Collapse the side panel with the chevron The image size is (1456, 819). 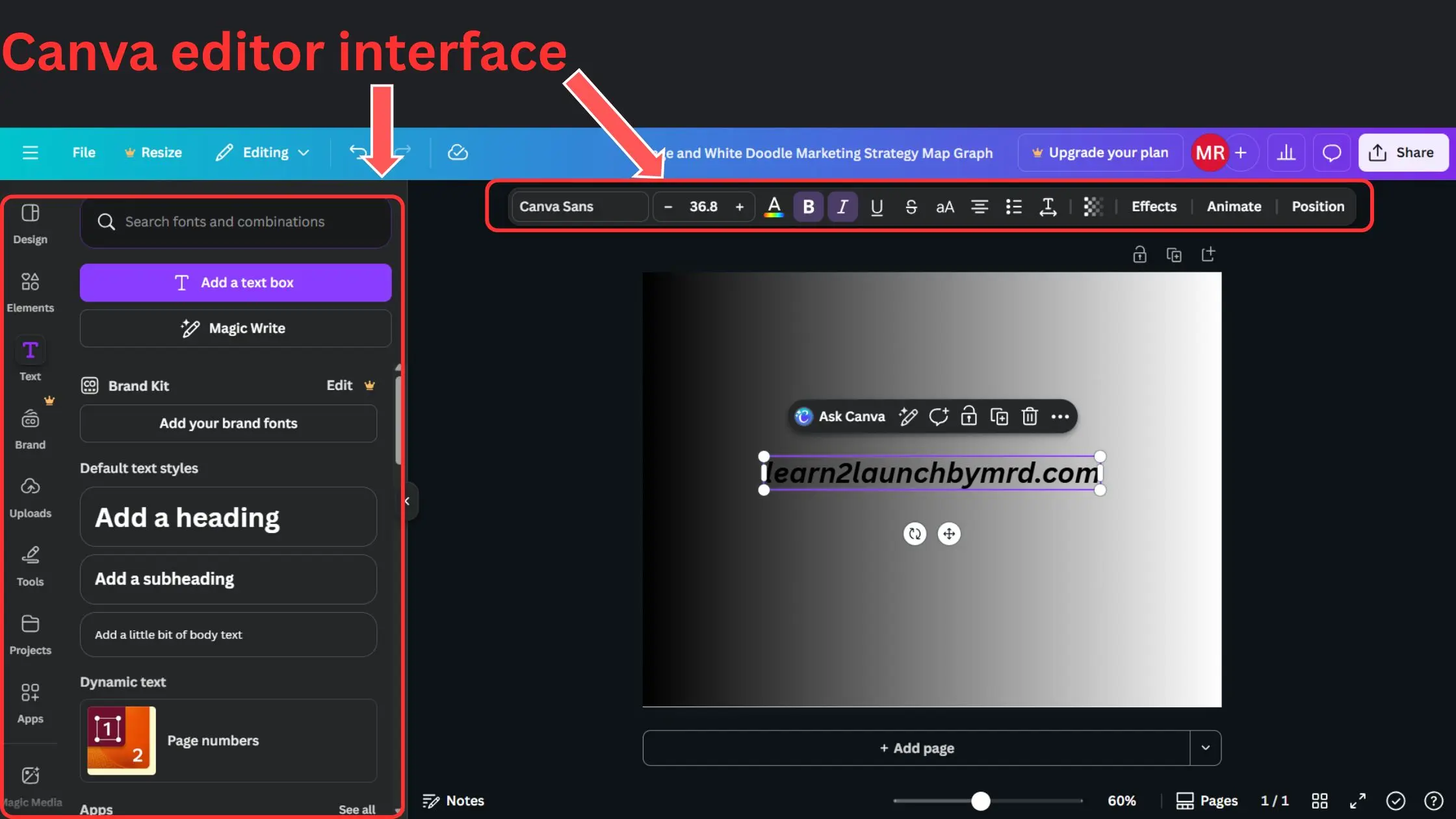tap(408, 500)
